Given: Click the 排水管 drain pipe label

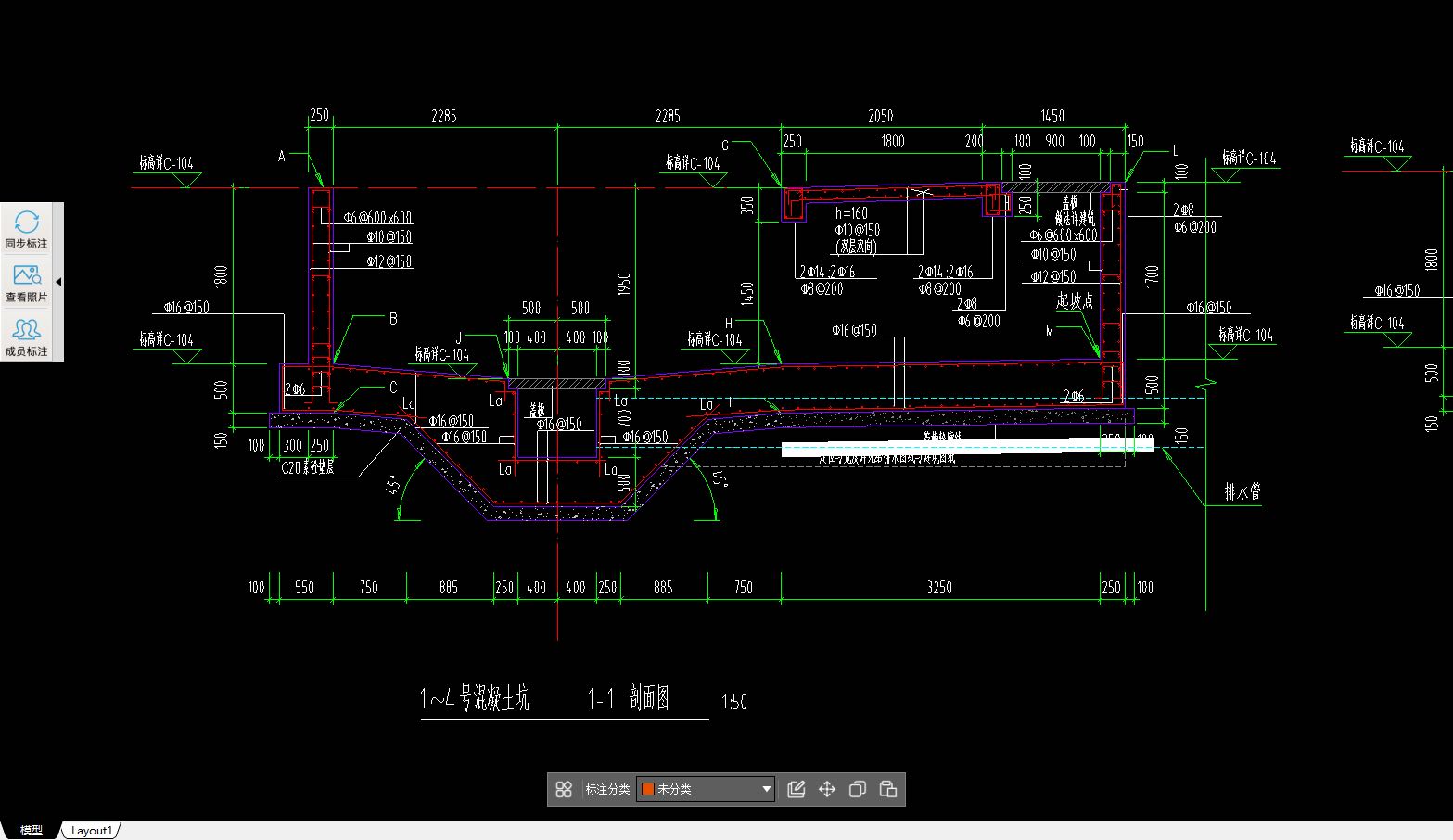Looking at the screenshot, I should (1243, 491).
